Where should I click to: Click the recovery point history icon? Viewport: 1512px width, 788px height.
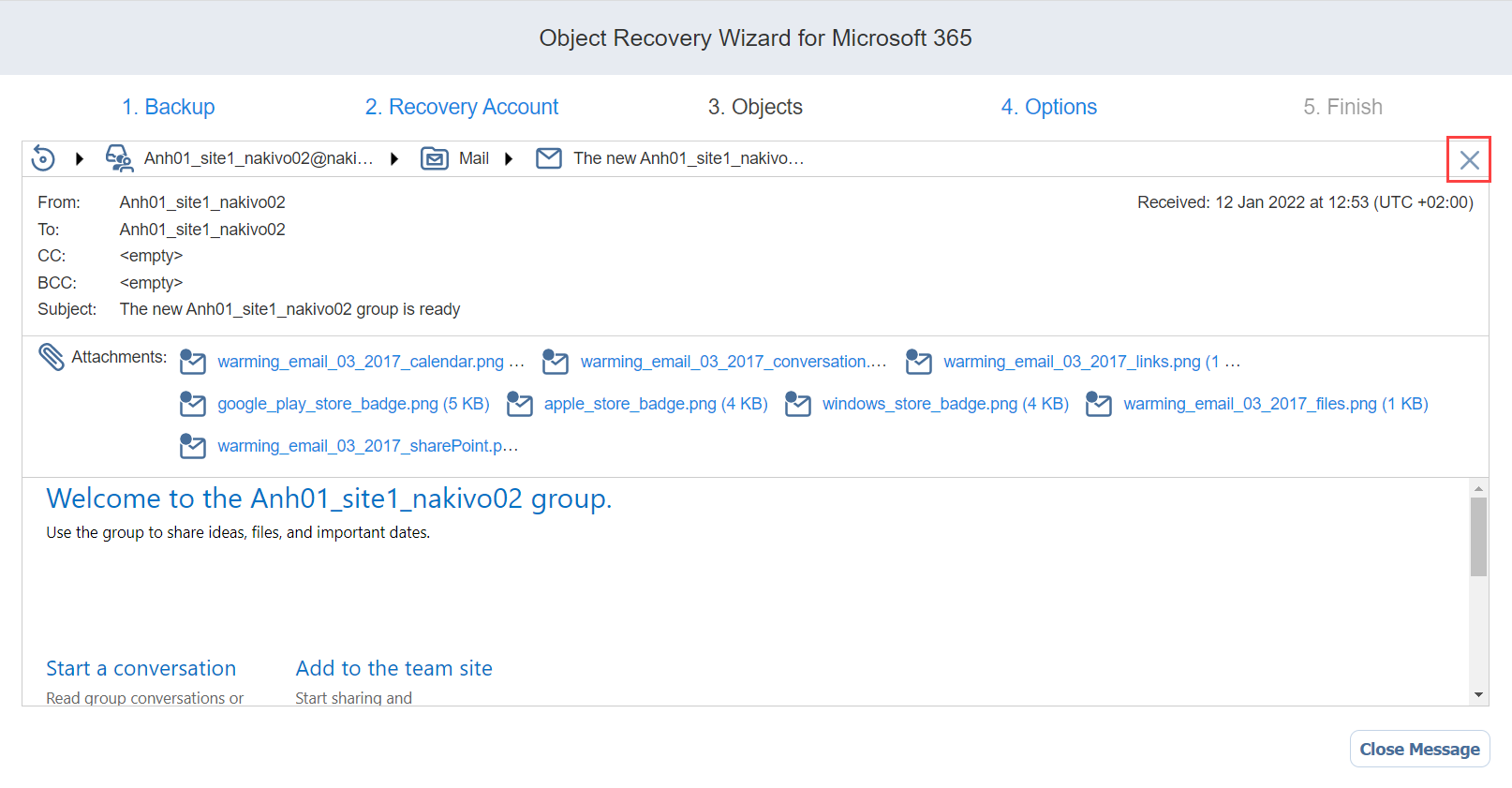(x=43, y=158)
